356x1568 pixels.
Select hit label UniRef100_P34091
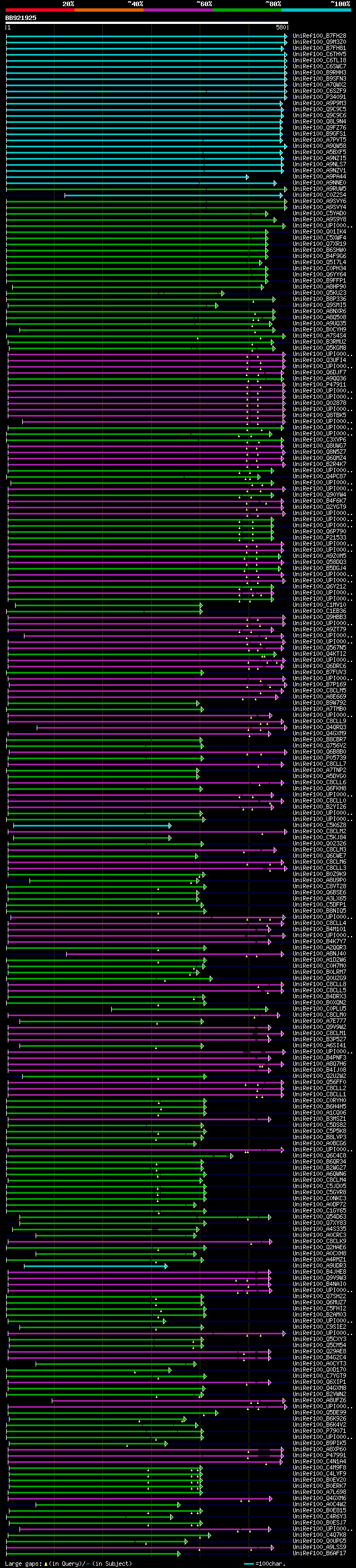(x=319, y=97)
